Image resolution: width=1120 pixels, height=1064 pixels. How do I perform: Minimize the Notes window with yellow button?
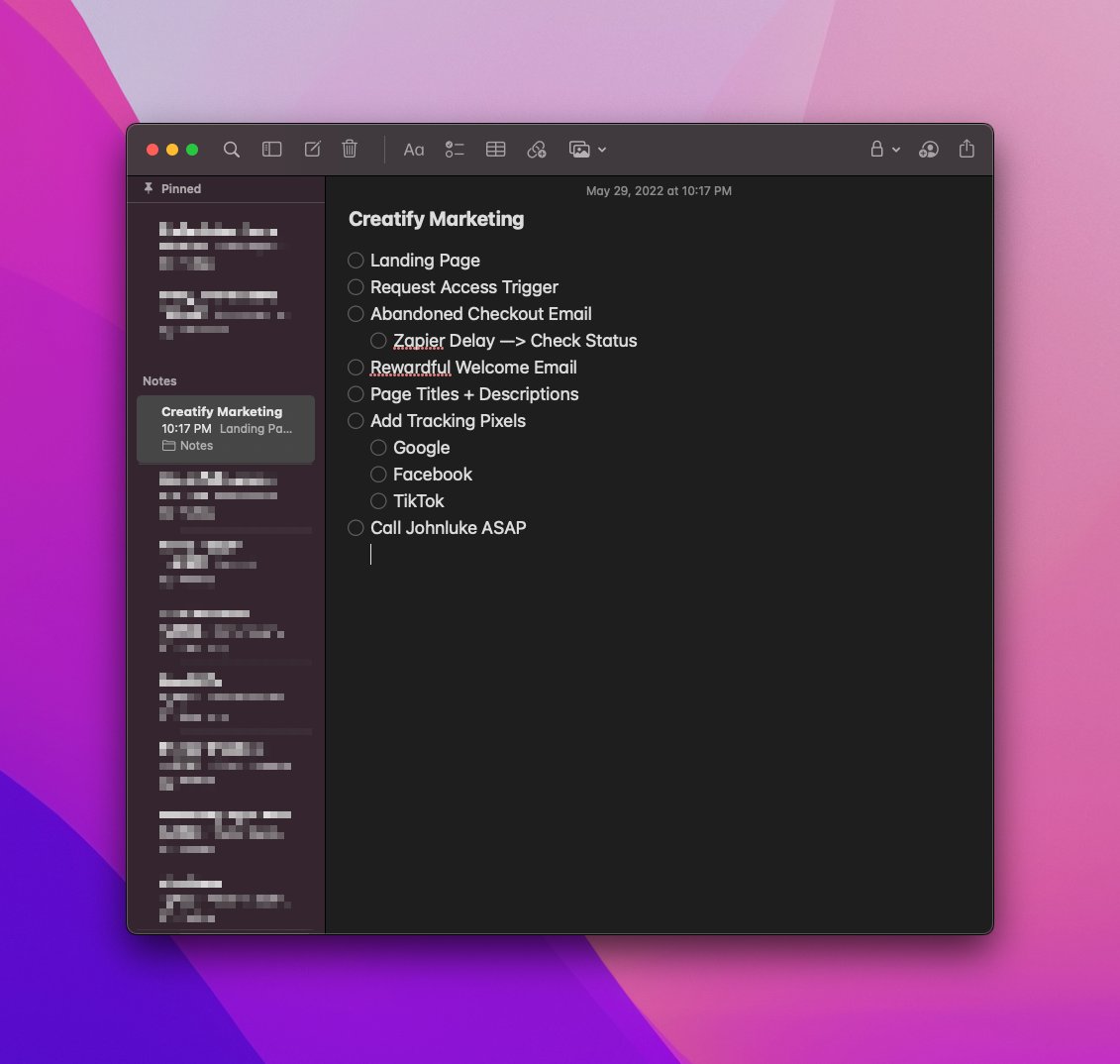point(172,150)
